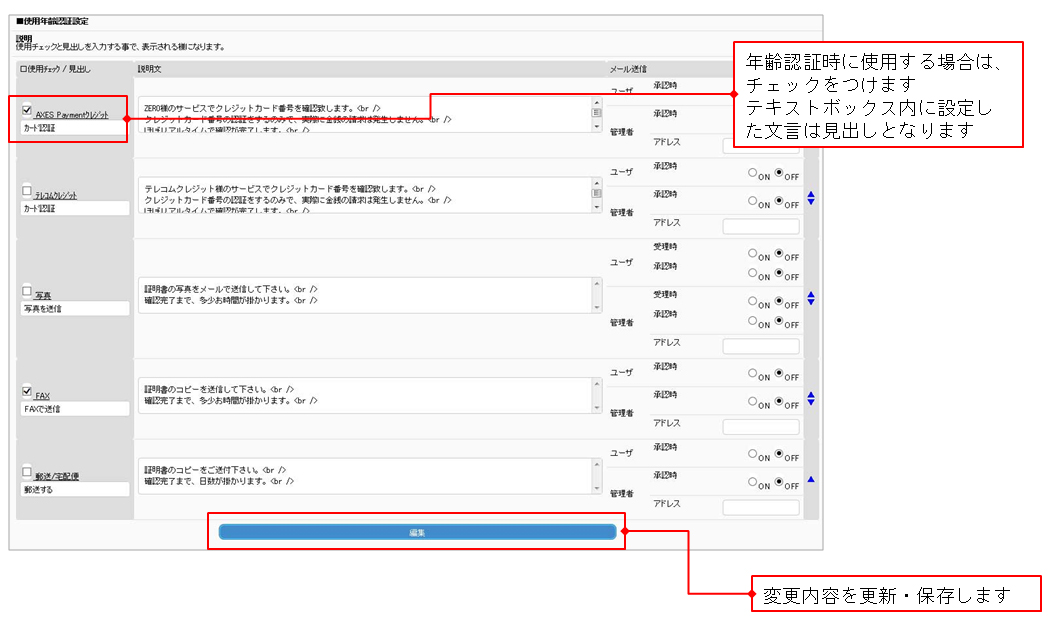Click the 編集 button to save changes
This screenshot has width=1048, height=637.
pyautogui.click(x=417, y=532)
